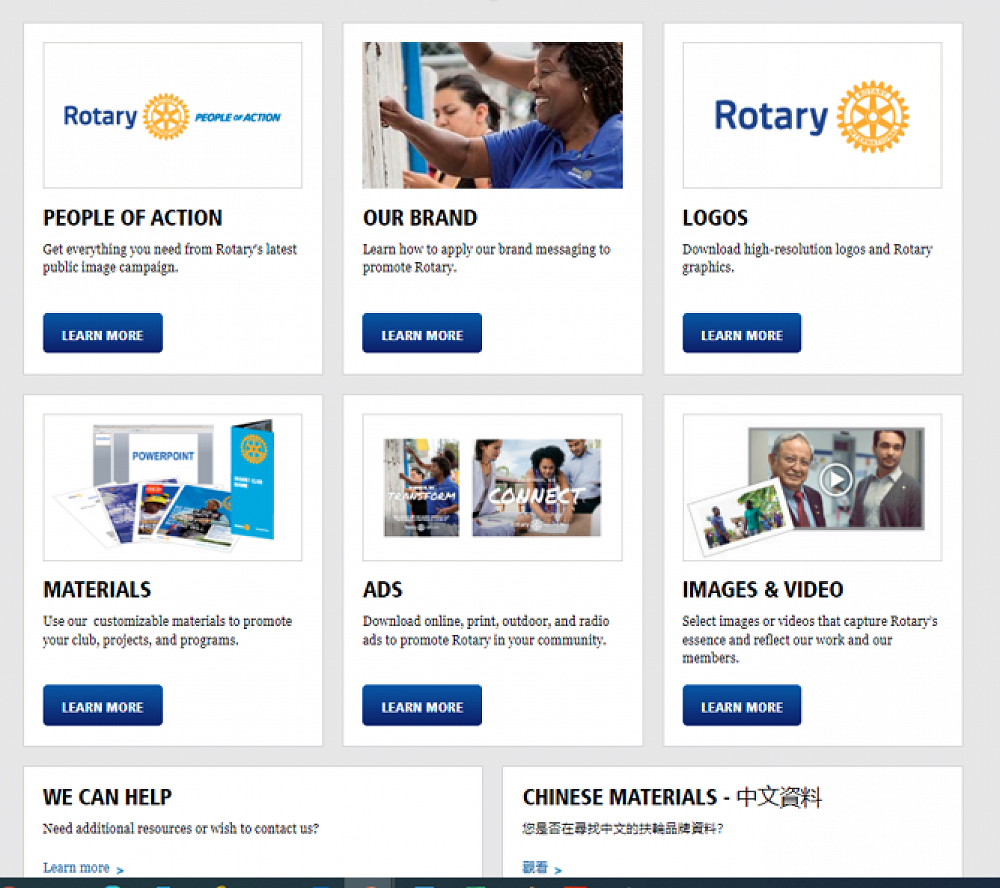Image resolution: width=1000 pixels, height=888 pixels.
Task: Click the Chinese Materials heading
Action: point(672,797)
